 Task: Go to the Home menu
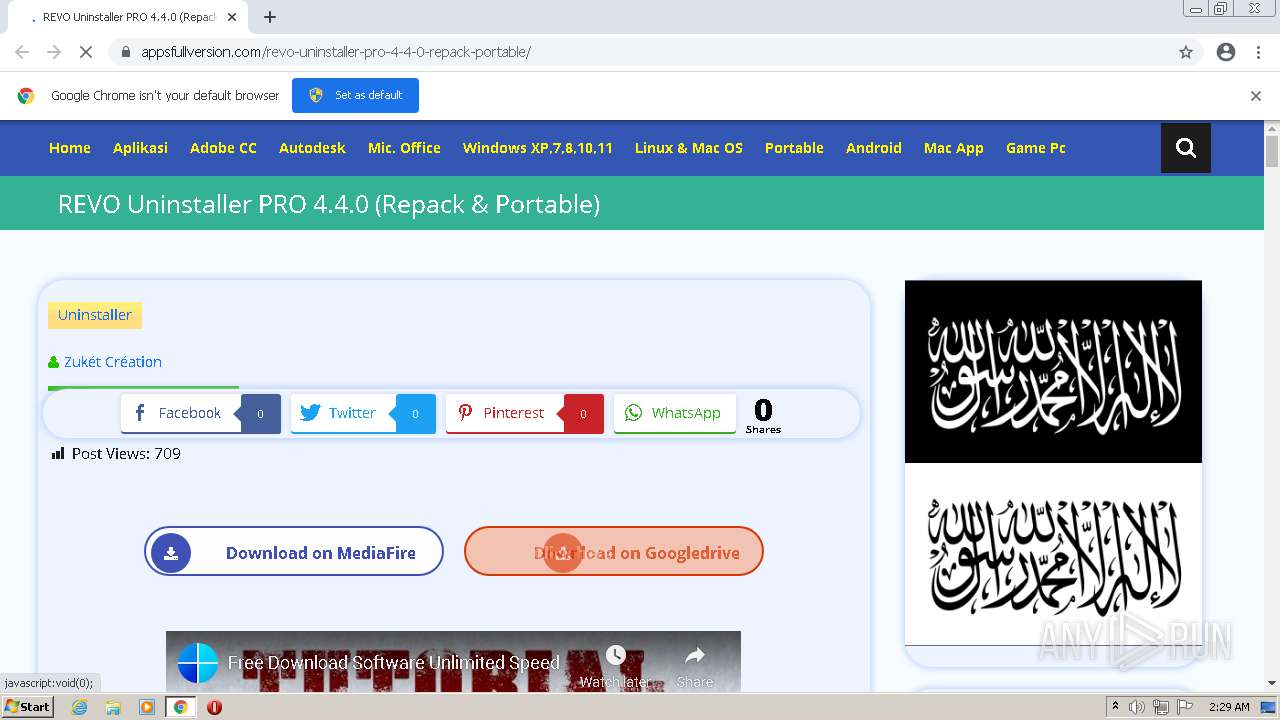[70, 148]
